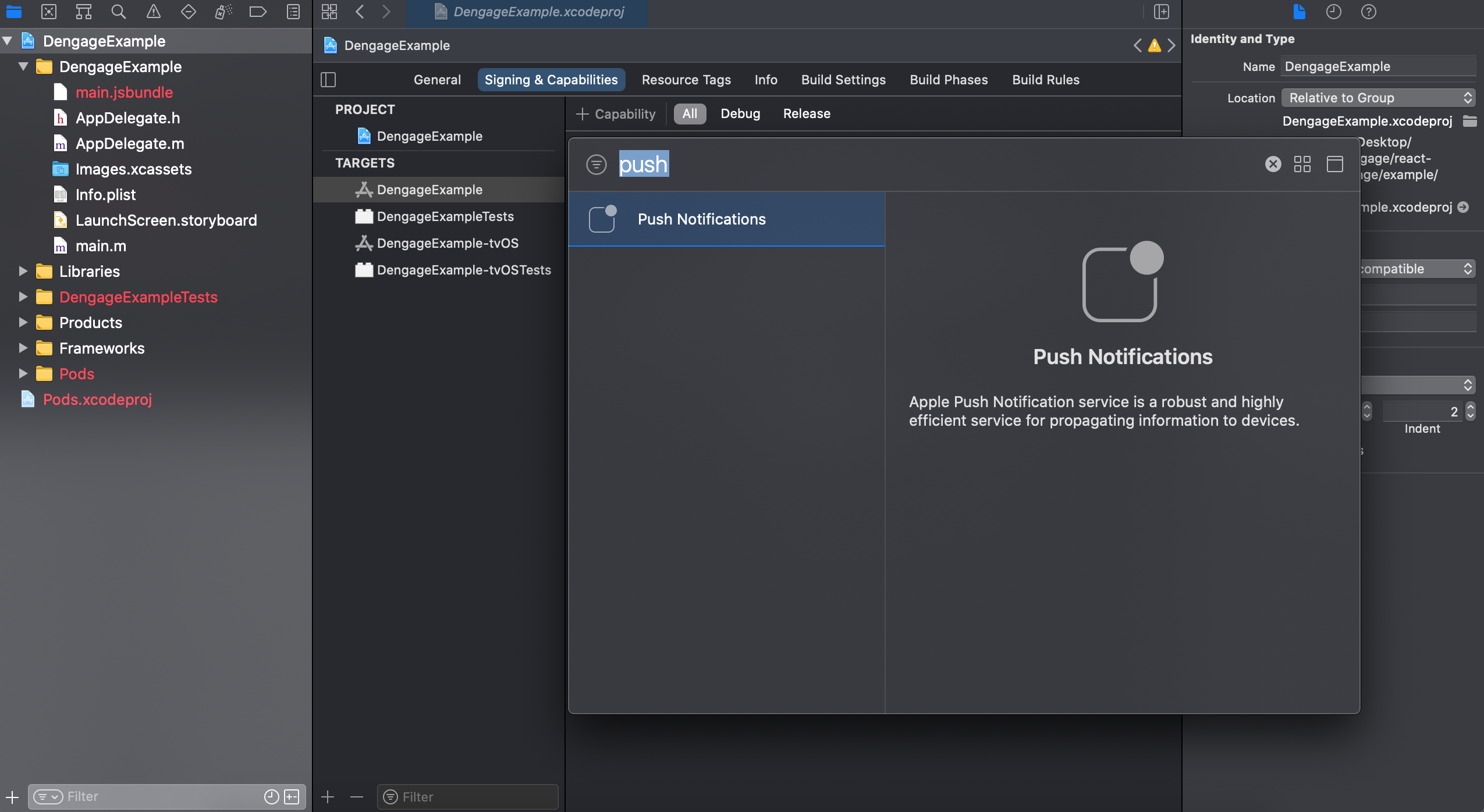
Task: Select the Source Control navigator icon
Action: tap(49, 12)
